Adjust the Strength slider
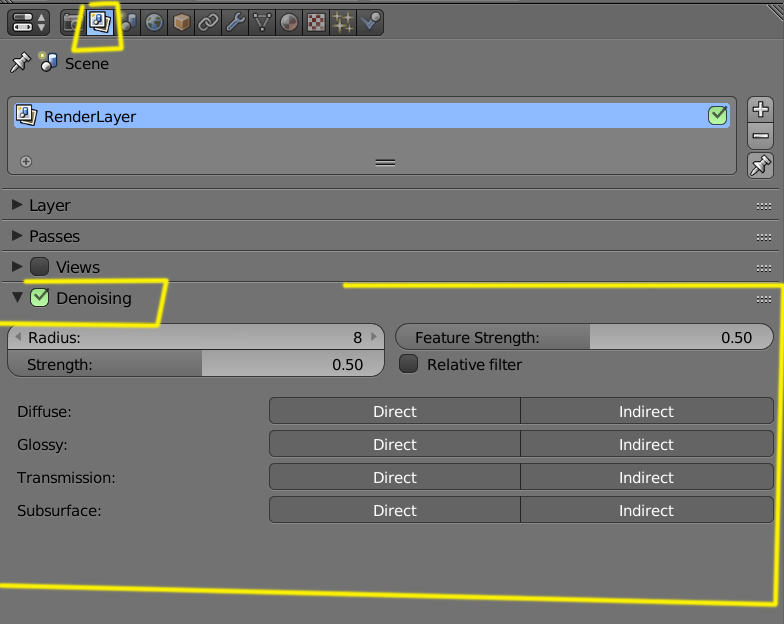The image size is (784, 624). pos(196,364)
